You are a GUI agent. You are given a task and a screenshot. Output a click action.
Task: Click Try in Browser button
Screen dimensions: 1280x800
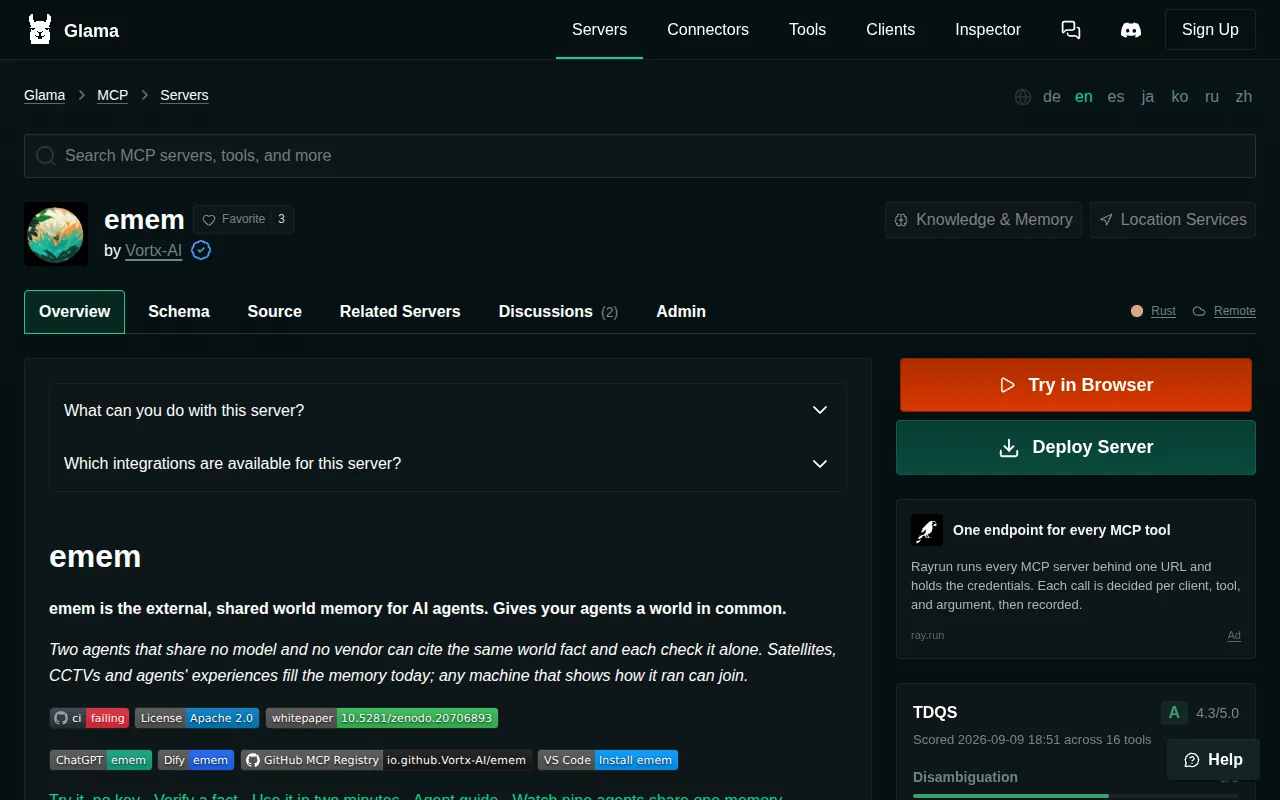(1076, 385)
